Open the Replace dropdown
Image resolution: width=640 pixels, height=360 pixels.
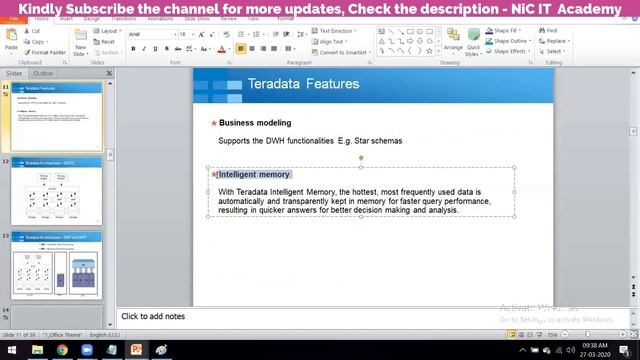pos(554,41)
